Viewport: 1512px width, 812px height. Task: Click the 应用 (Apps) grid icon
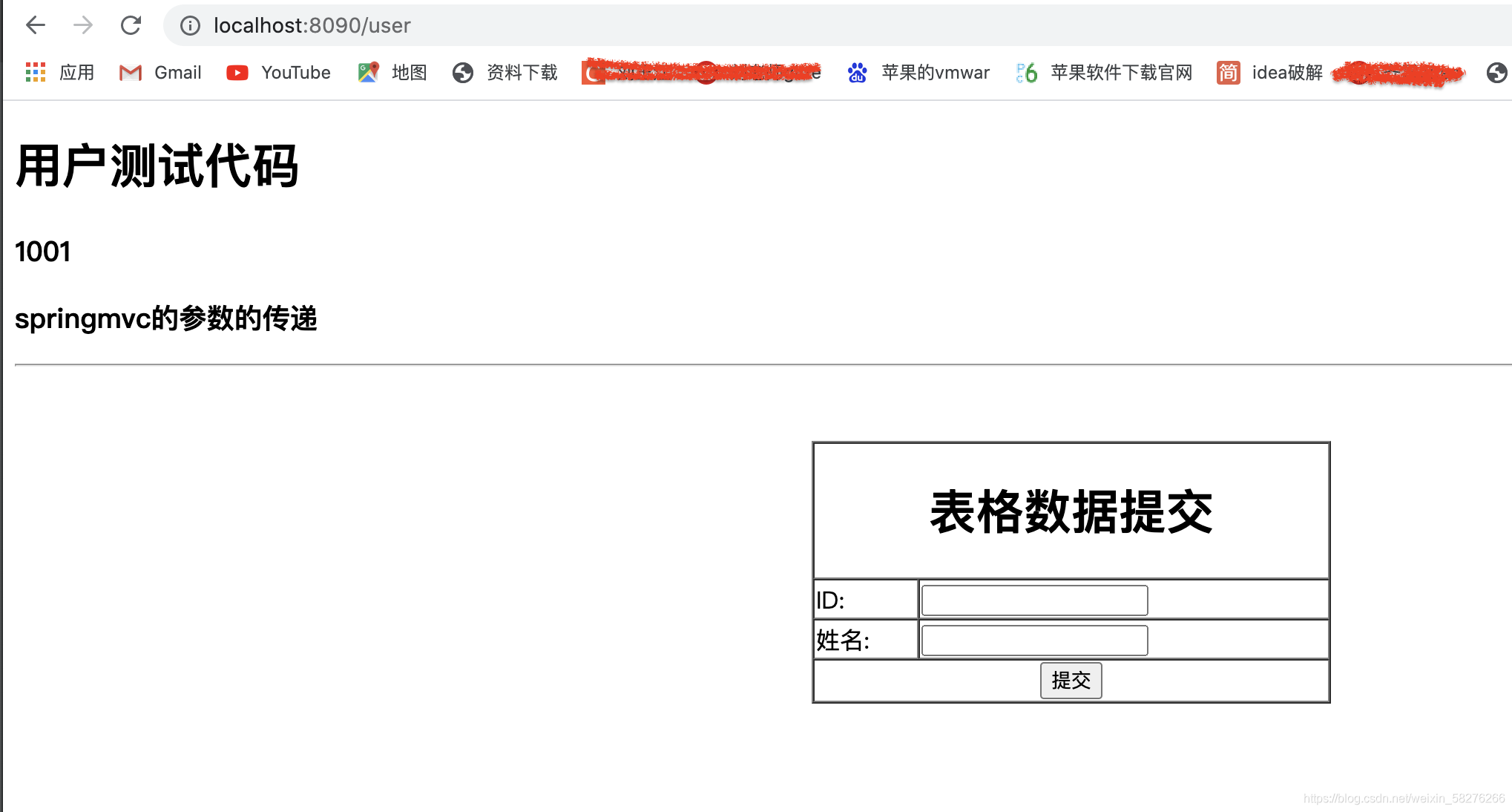pos(35,72)
